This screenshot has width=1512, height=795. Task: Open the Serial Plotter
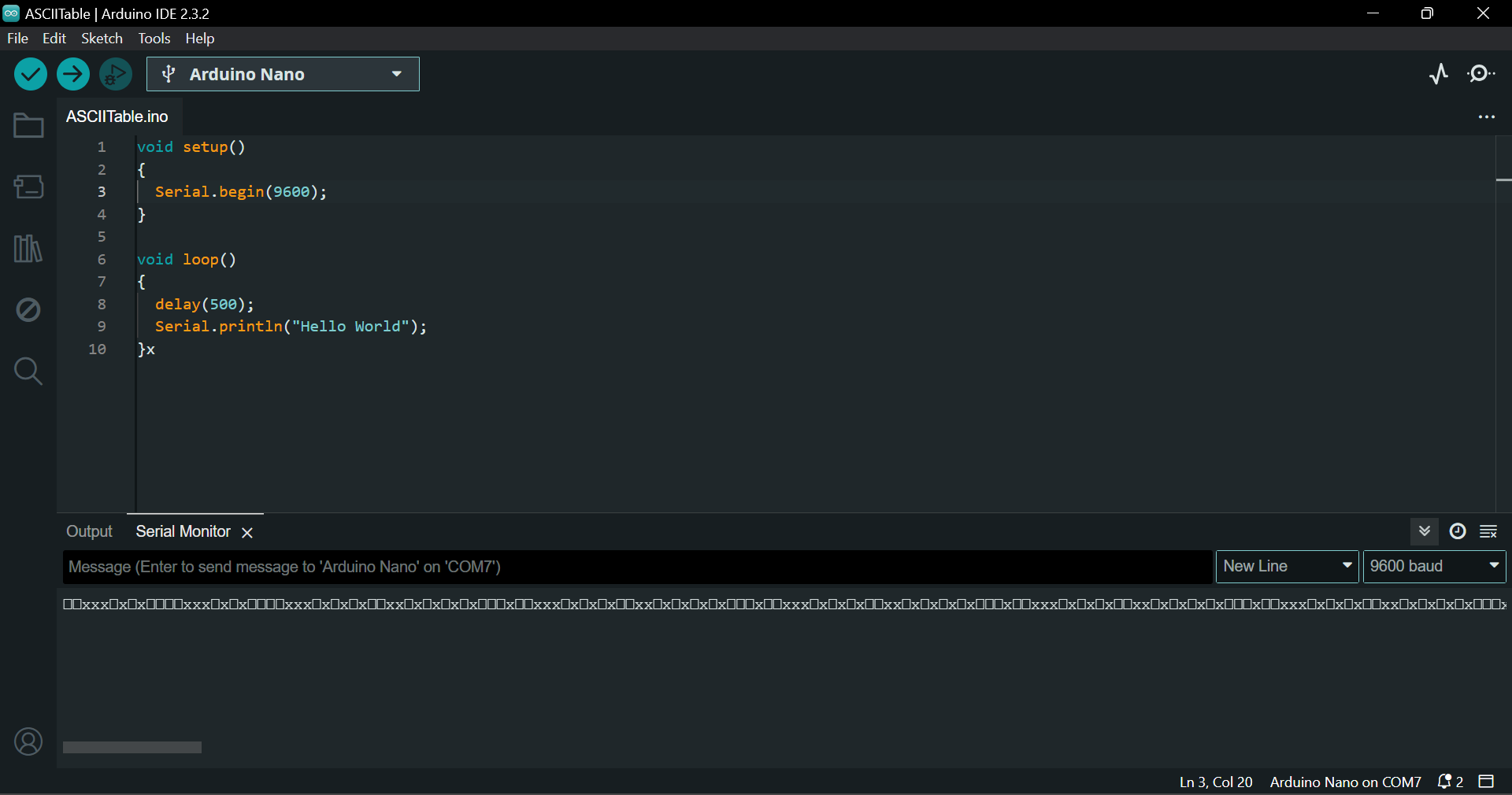(x=1439, y=74)
